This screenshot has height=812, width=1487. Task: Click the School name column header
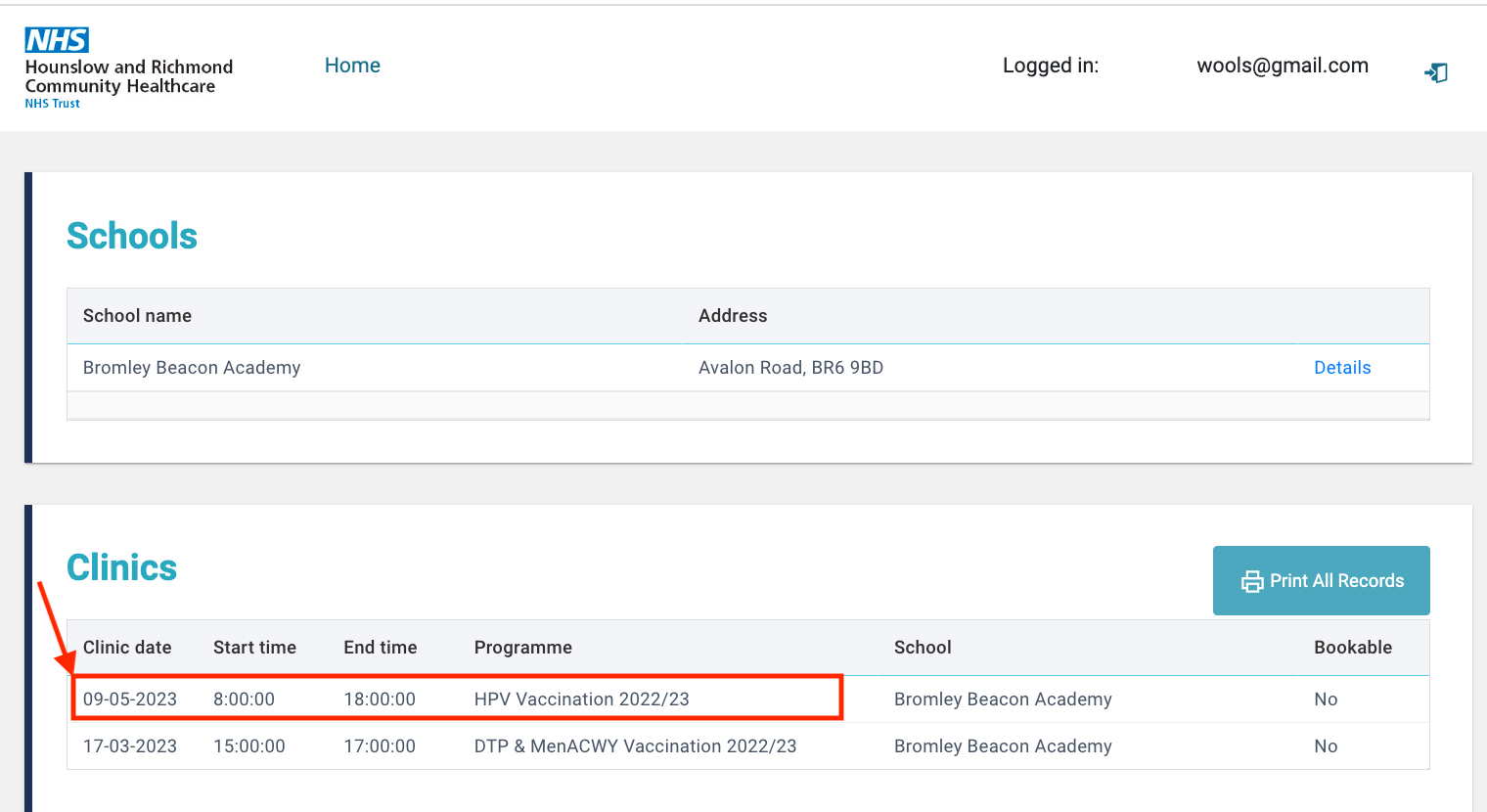point(137,316)
